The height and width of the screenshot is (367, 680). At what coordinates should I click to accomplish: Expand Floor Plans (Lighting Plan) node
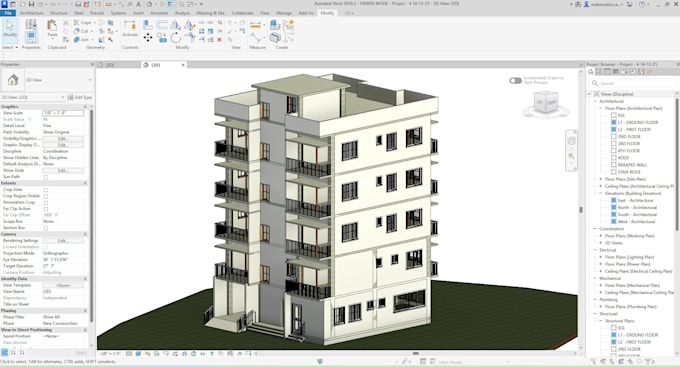coord(601,257)
